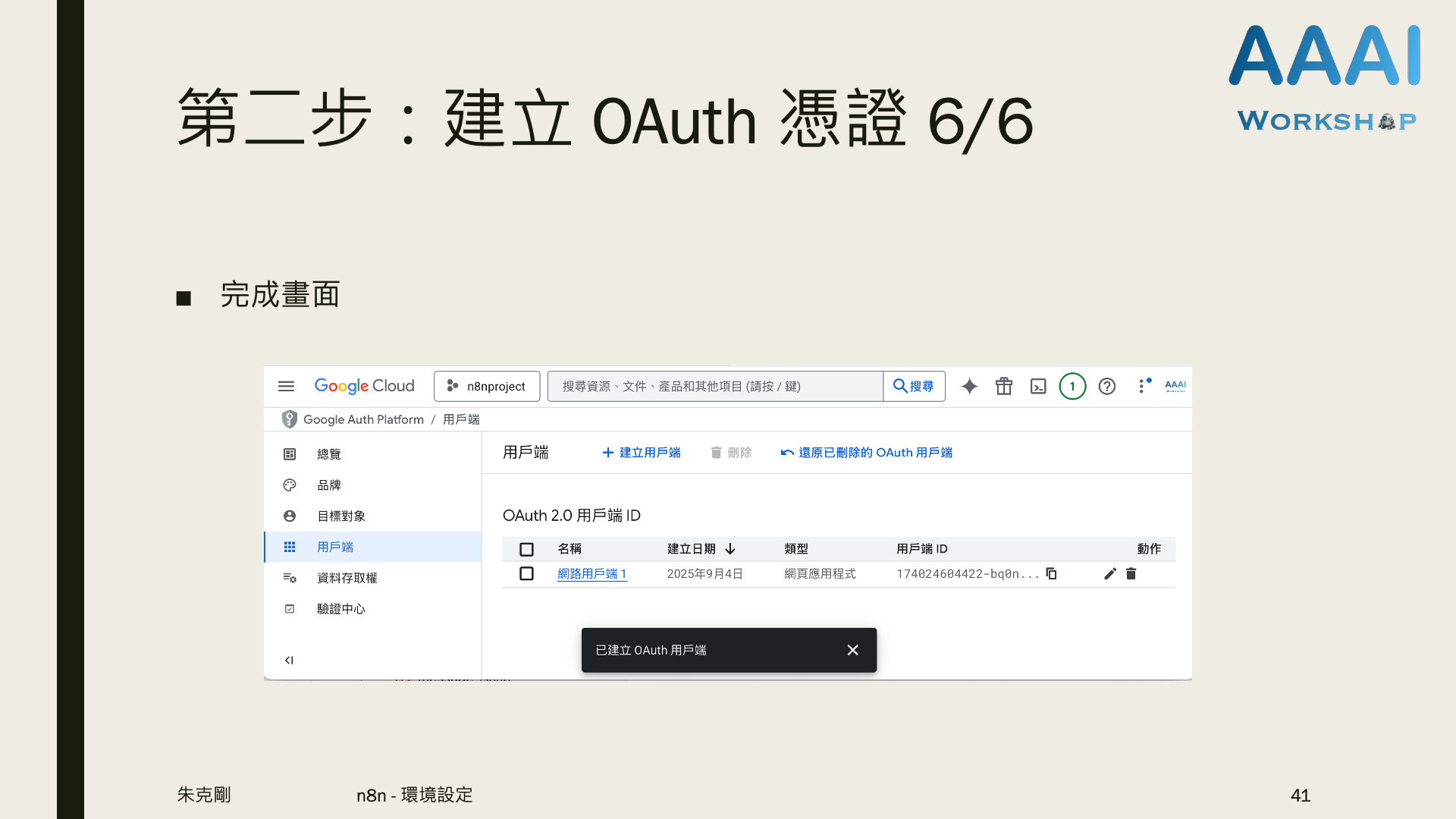Collapse the left sidebar panel
The image size is (1456, 819).
[289, 660]
